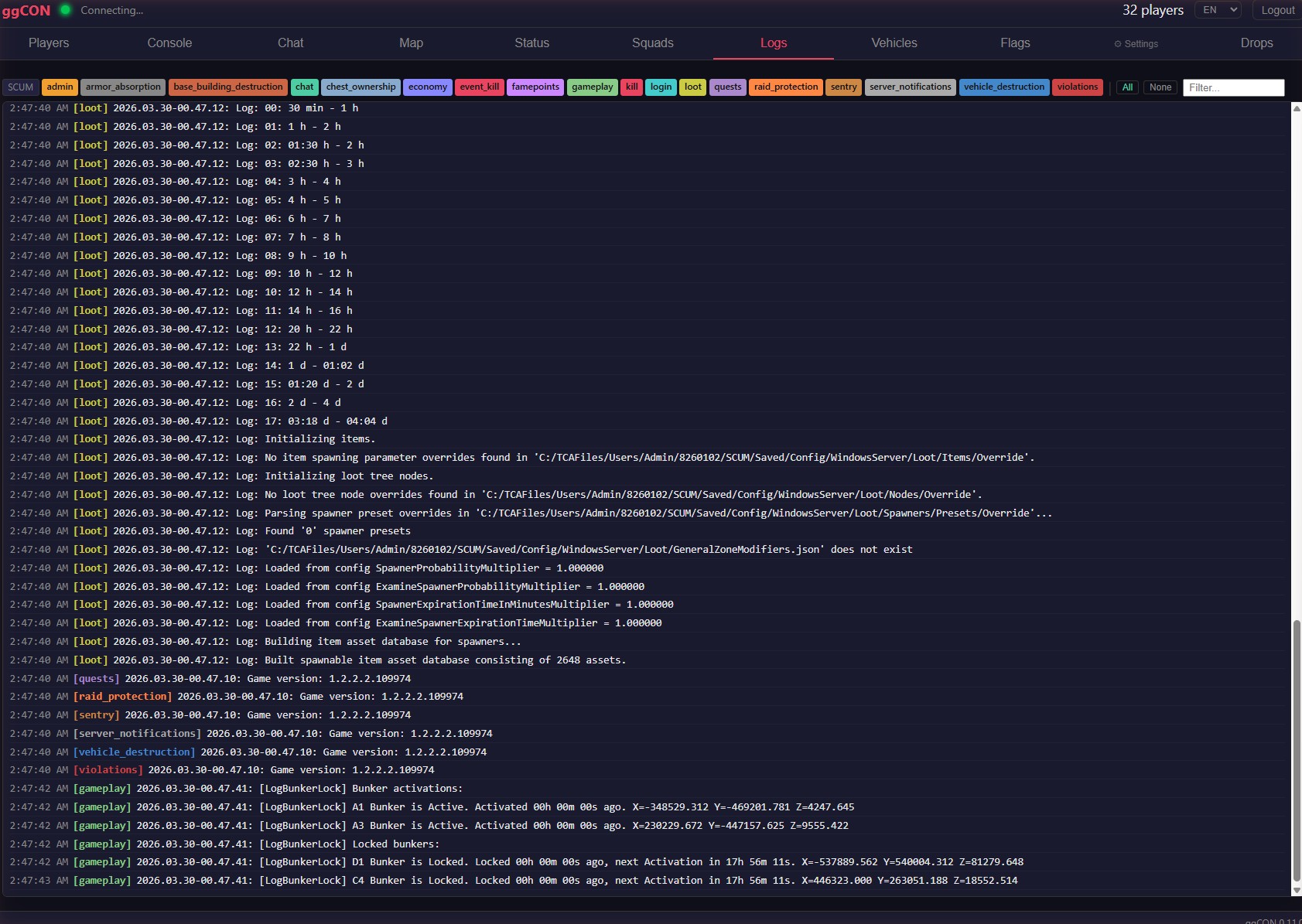Toggle the armor_absorption log filter
This screenshot has width=1302, height=924.
click(x=123, y=87)
